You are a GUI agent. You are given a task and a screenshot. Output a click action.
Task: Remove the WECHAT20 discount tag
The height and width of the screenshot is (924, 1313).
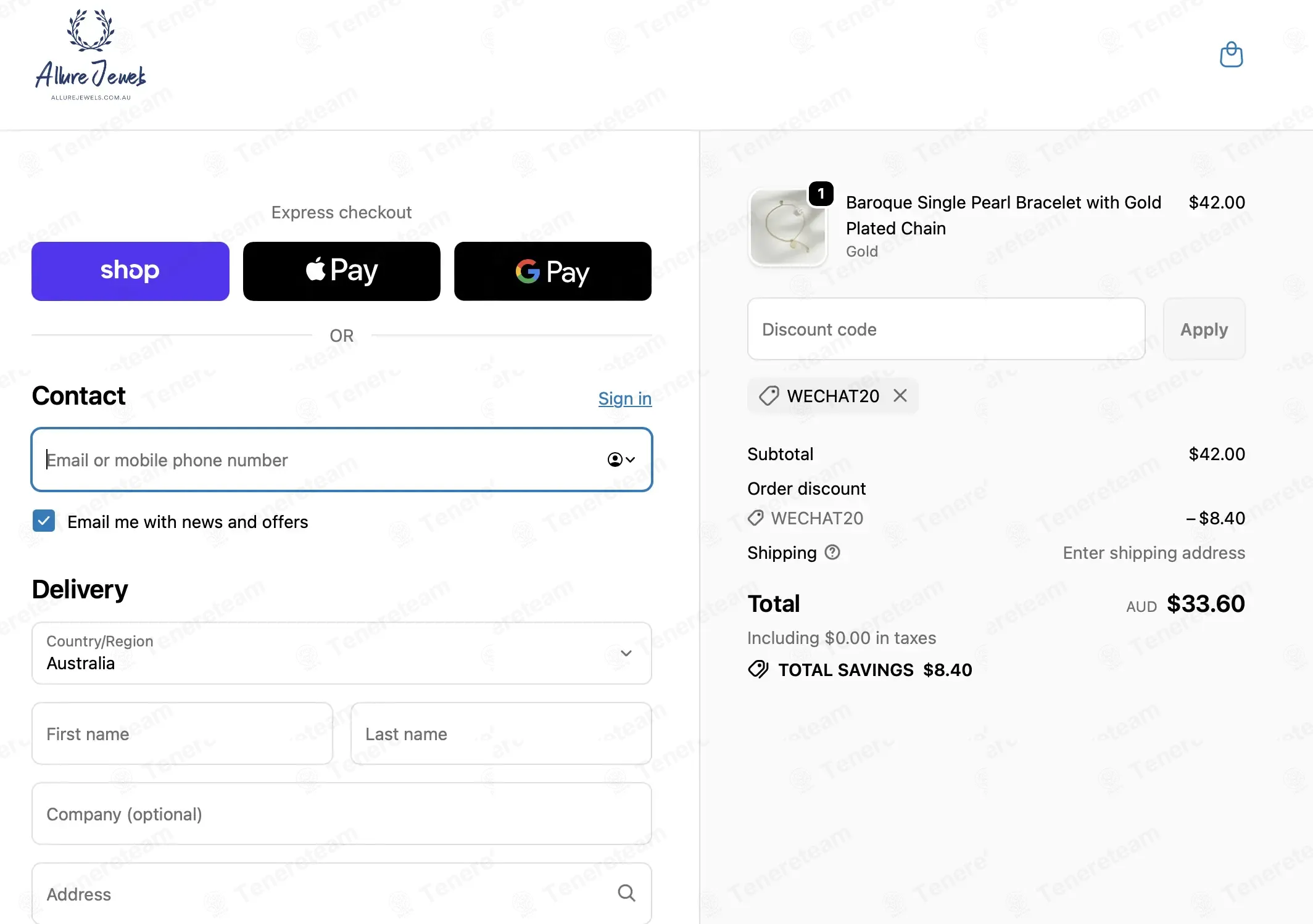coord(900,395)
